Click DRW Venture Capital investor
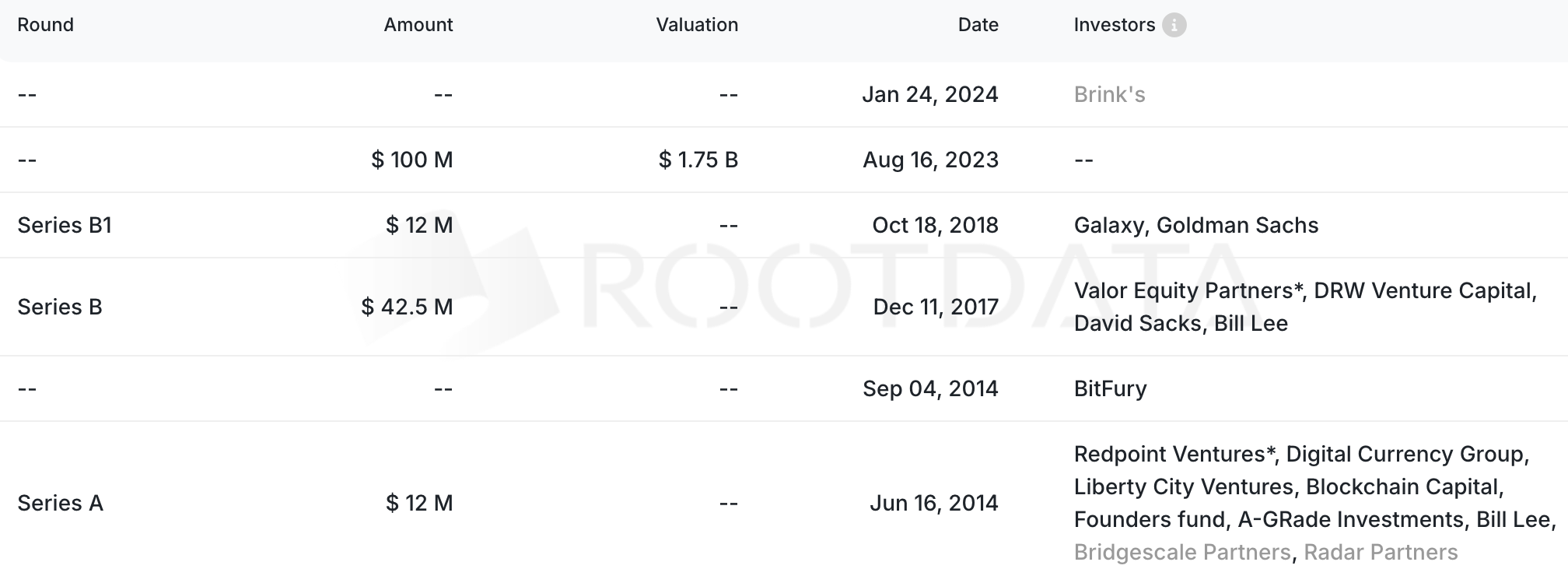Screen dimensions: 1568x576 1423,291
